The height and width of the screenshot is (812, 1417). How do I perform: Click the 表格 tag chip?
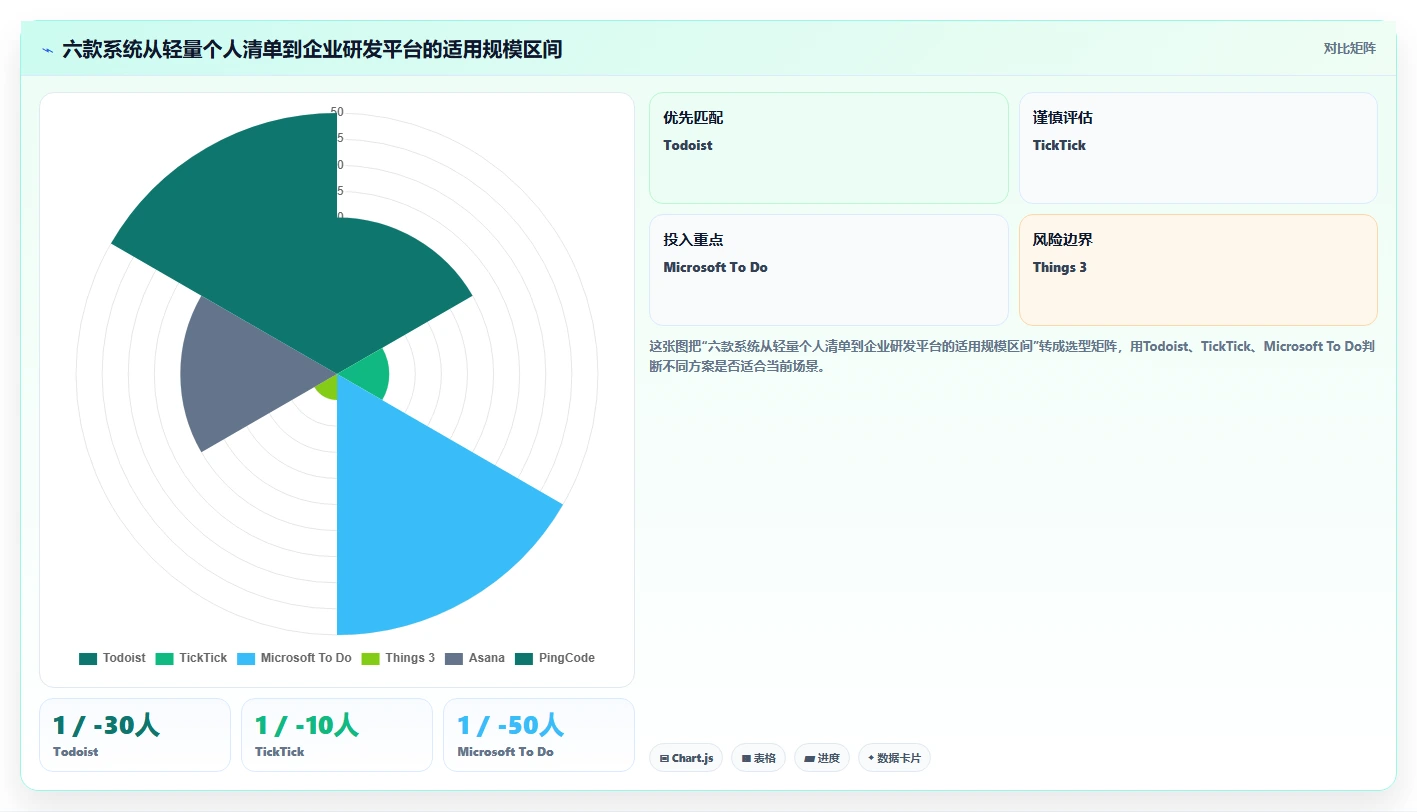(759, 758)
